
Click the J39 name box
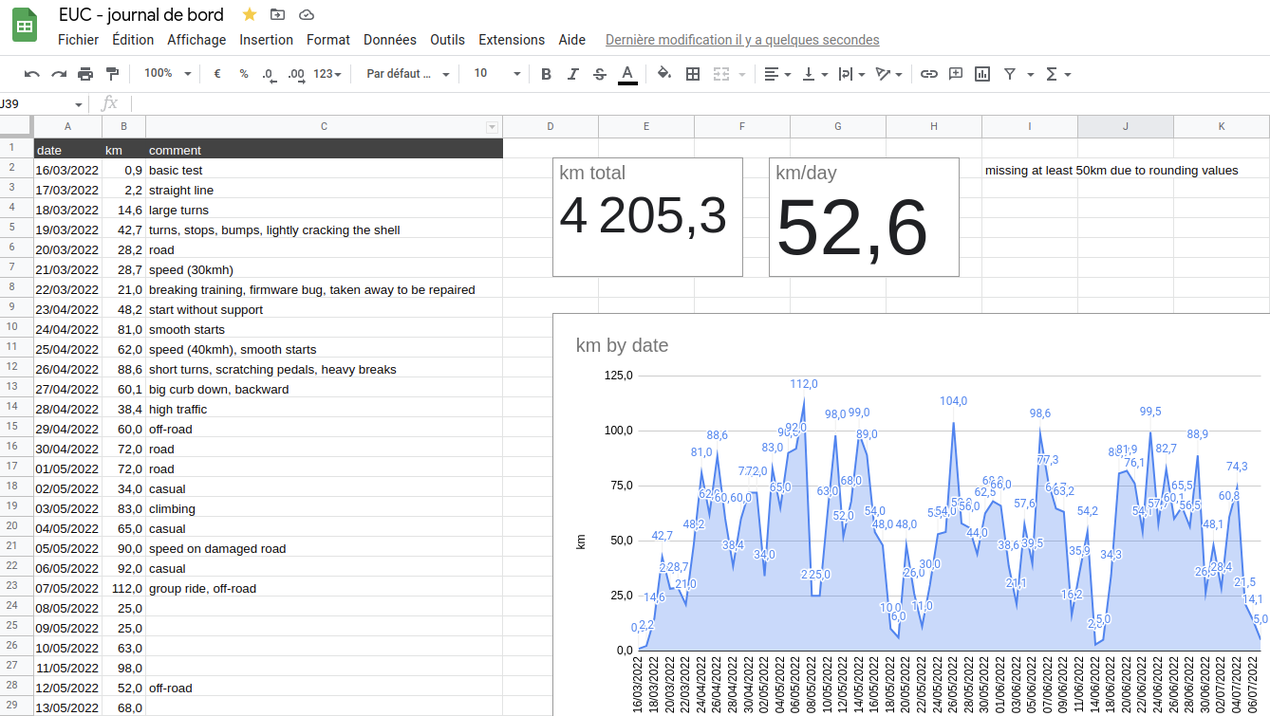36,104
